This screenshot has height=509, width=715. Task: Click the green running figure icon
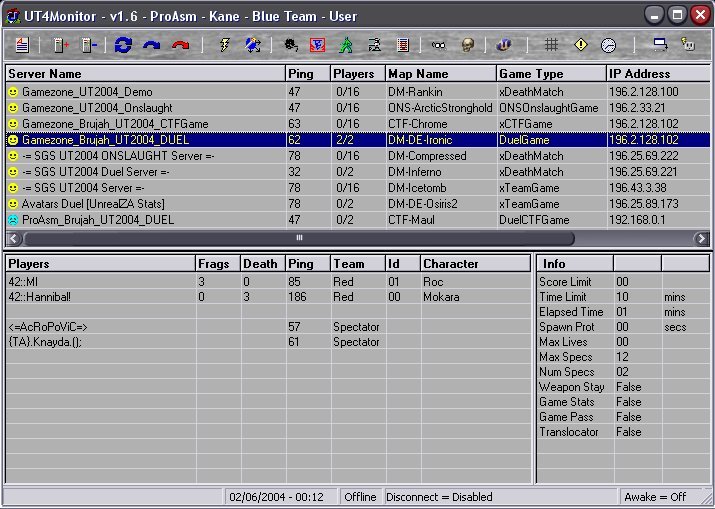[346, 45]
